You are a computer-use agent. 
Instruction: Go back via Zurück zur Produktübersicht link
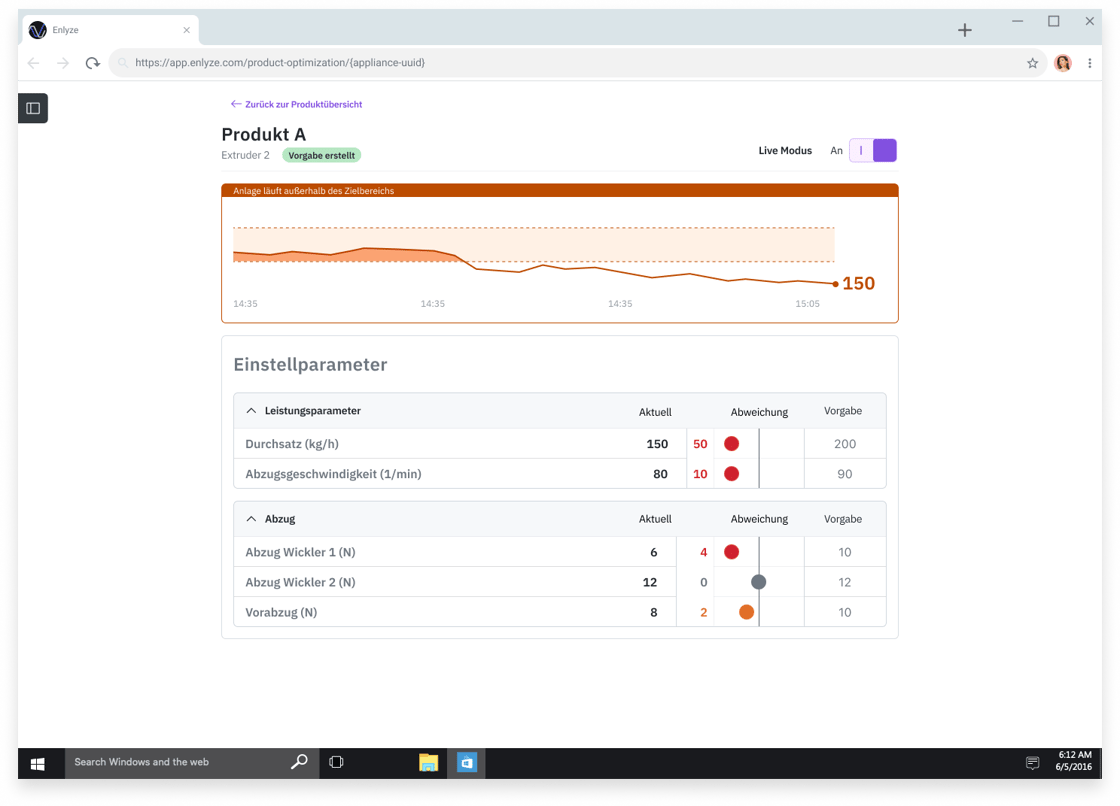click(x=296, y=104)
